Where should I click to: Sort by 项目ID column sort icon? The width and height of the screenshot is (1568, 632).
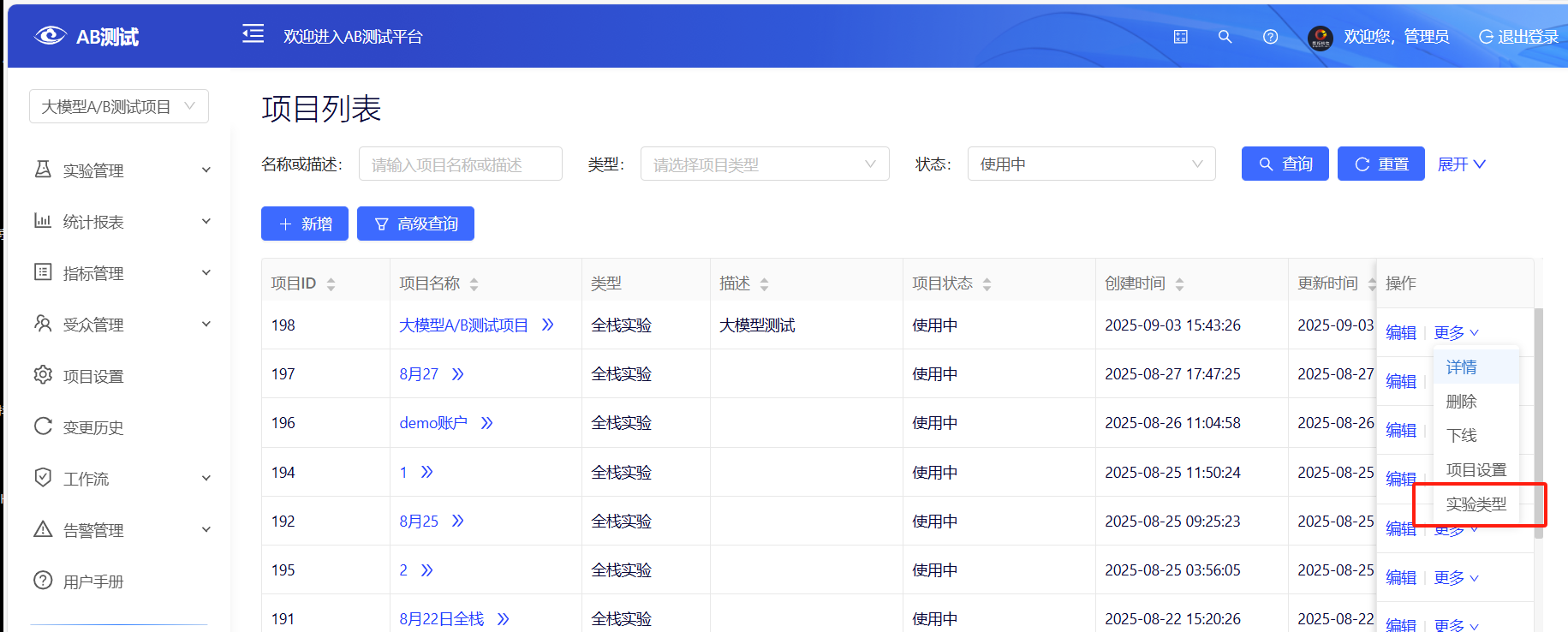tap(331, 284)
